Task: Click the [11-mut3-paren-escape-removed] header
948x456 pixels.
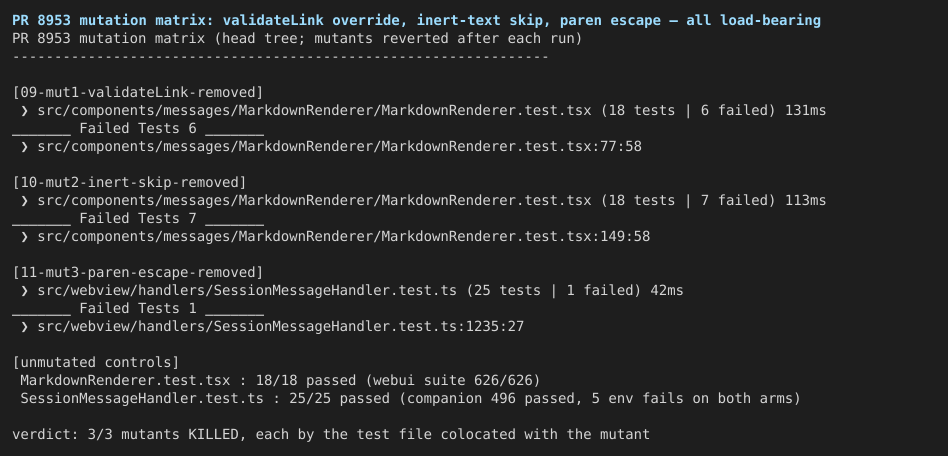Action: [x=138, y=272]
